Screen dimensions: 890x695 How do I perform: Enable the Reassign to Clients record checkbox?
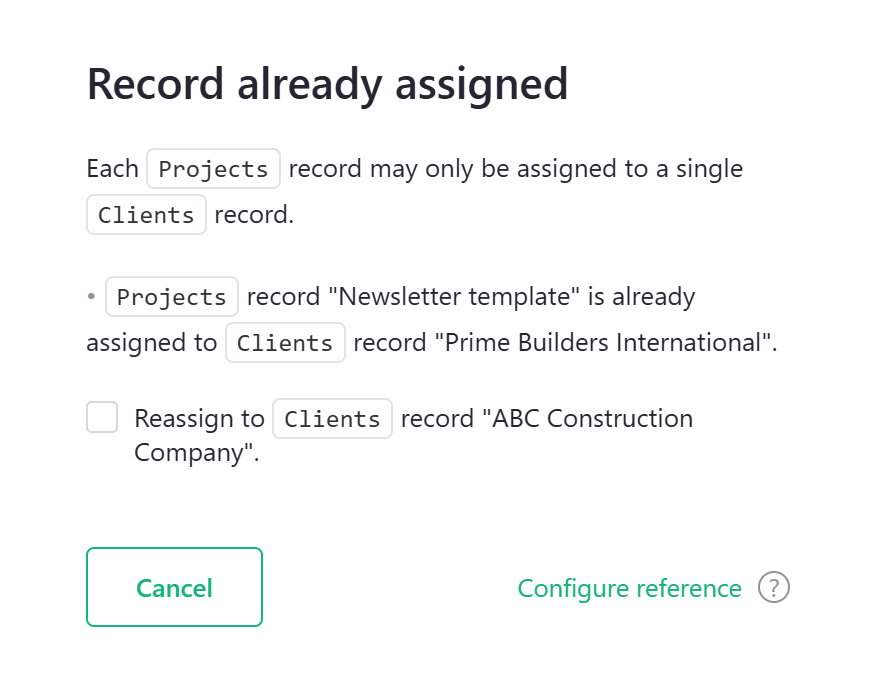point(102,417)
